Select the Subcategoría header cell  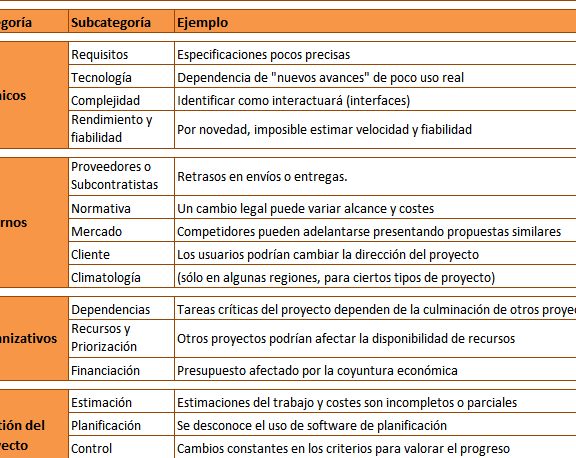point(121,22)
